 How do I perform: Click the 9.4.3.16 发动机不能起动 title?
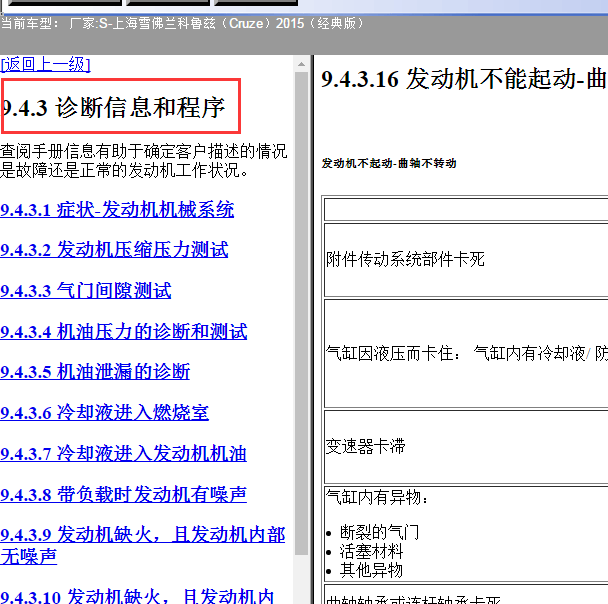(464, 79)
